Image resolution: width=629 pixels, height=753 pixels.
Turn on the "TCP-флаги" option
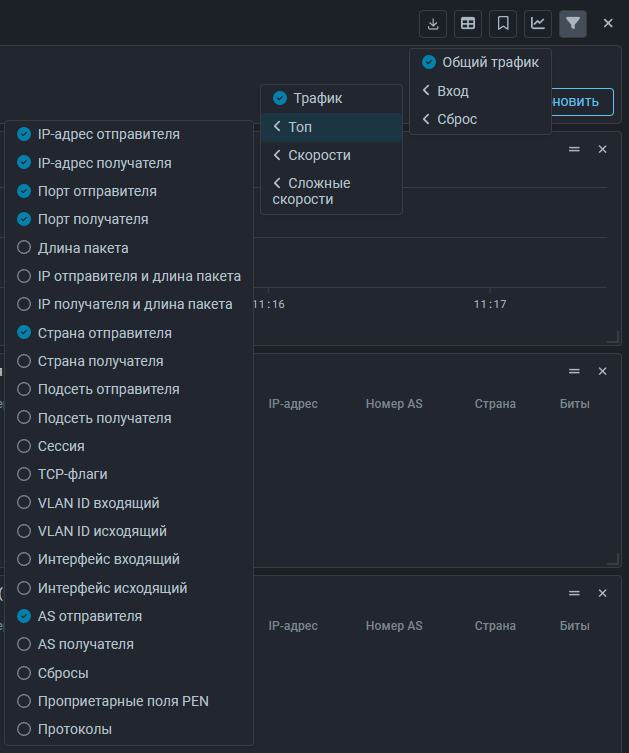72,475
